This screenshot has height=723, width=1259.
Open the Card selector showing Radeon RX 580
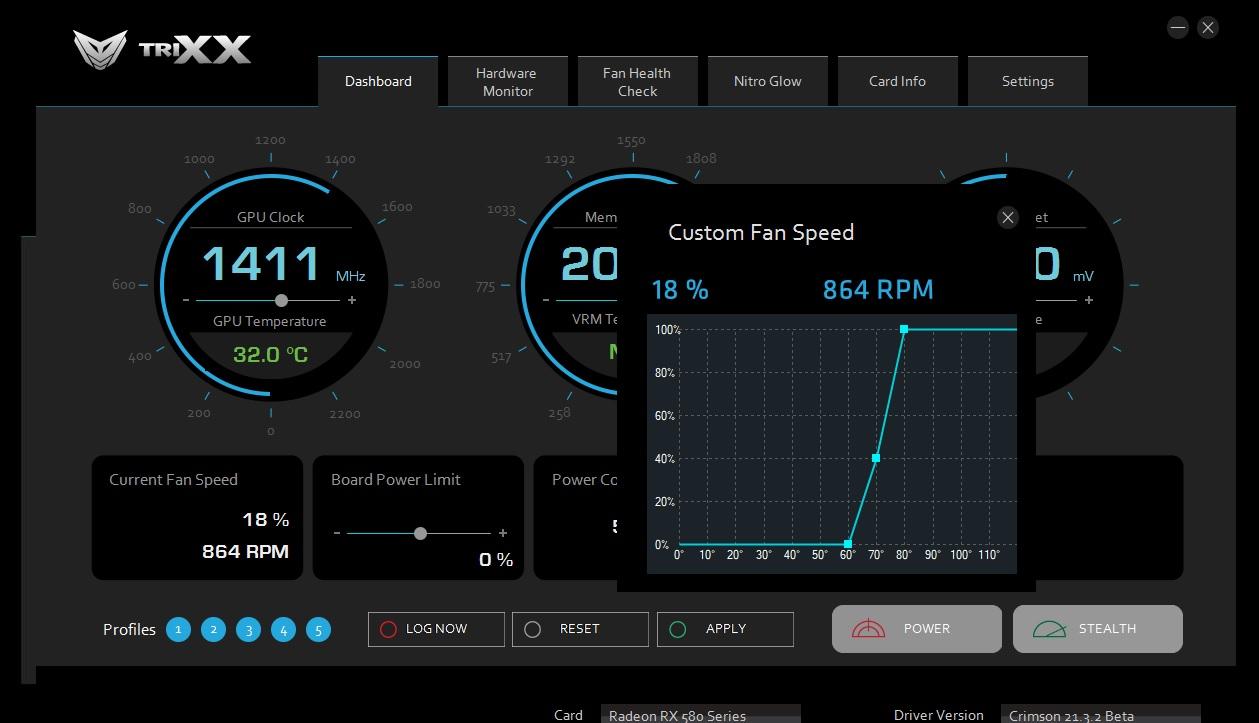[700, 715]
